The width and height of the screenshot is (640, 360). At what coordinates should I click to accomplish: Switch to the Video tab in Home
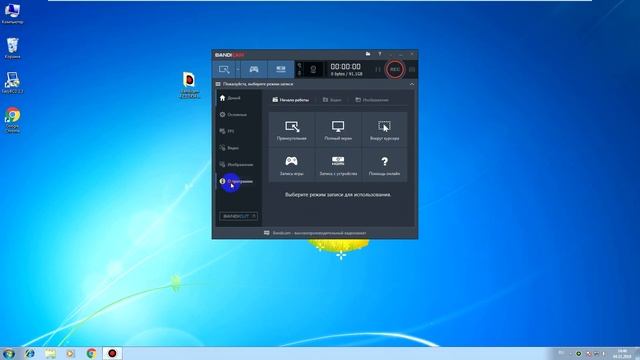click(332, 100)
